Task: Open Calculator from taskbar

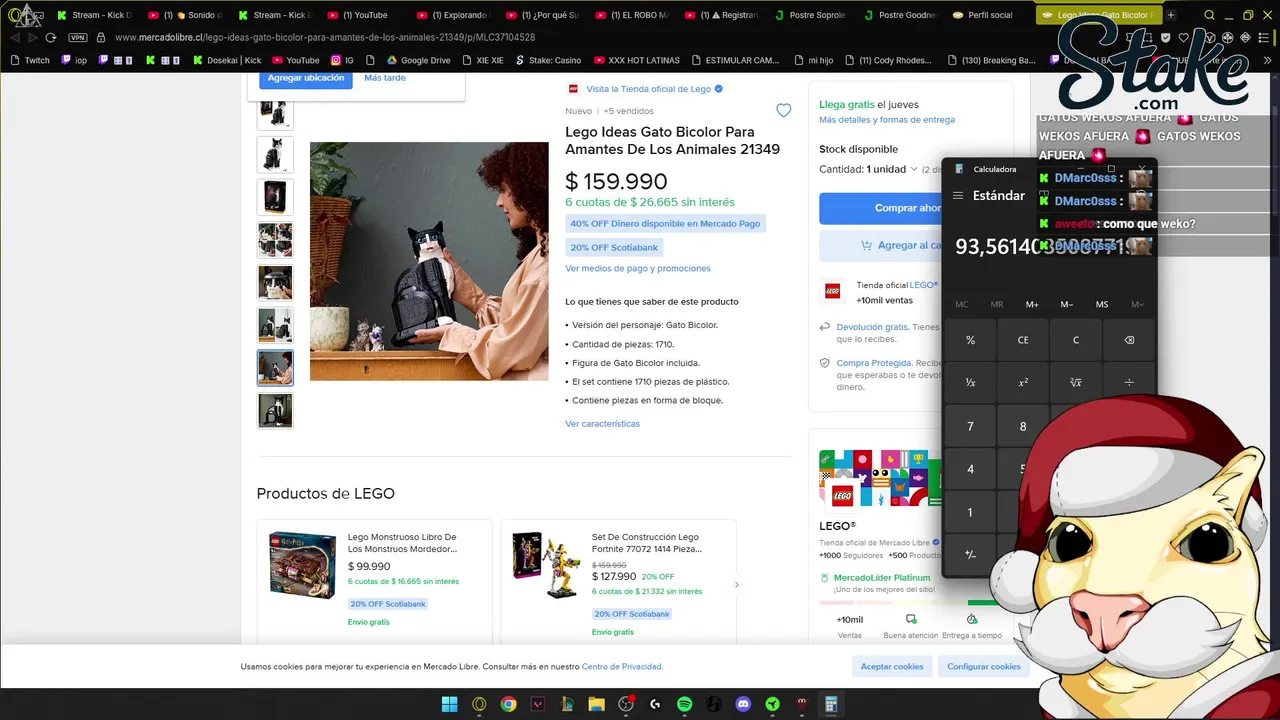Action: click(831, 704)
